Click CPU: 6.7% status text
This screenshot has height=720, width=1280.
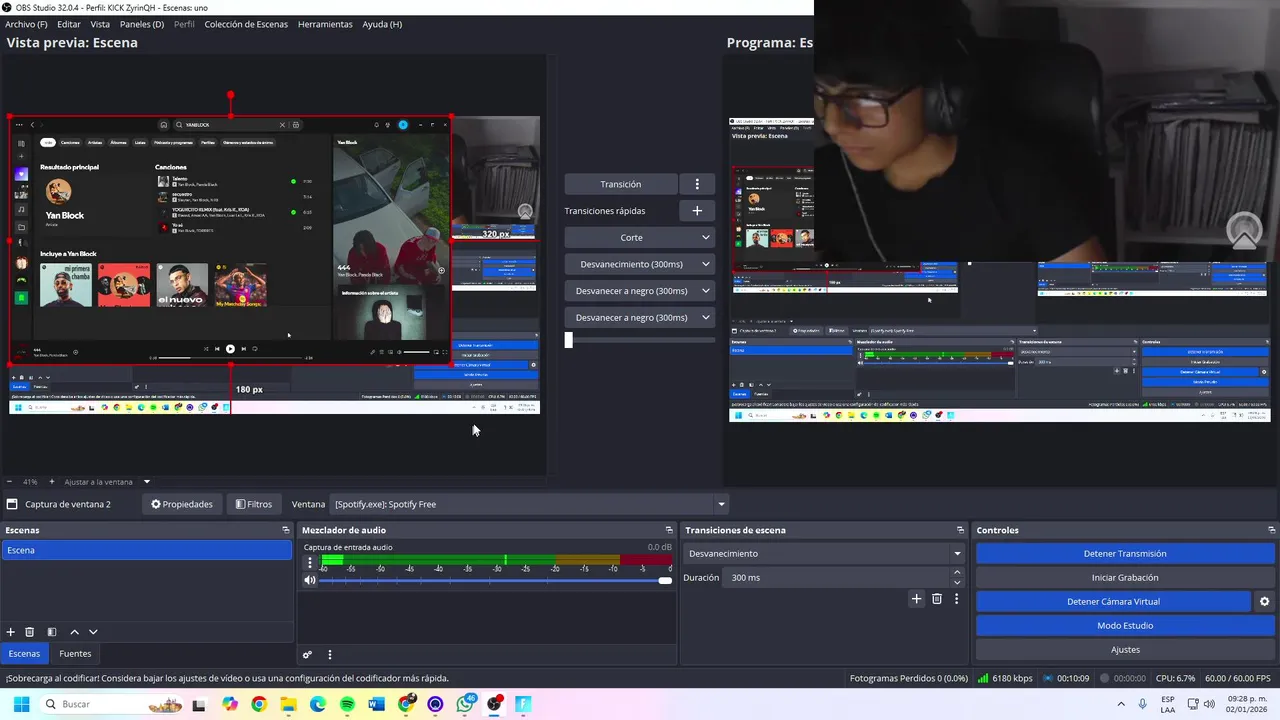click(x=1175, y=678)
